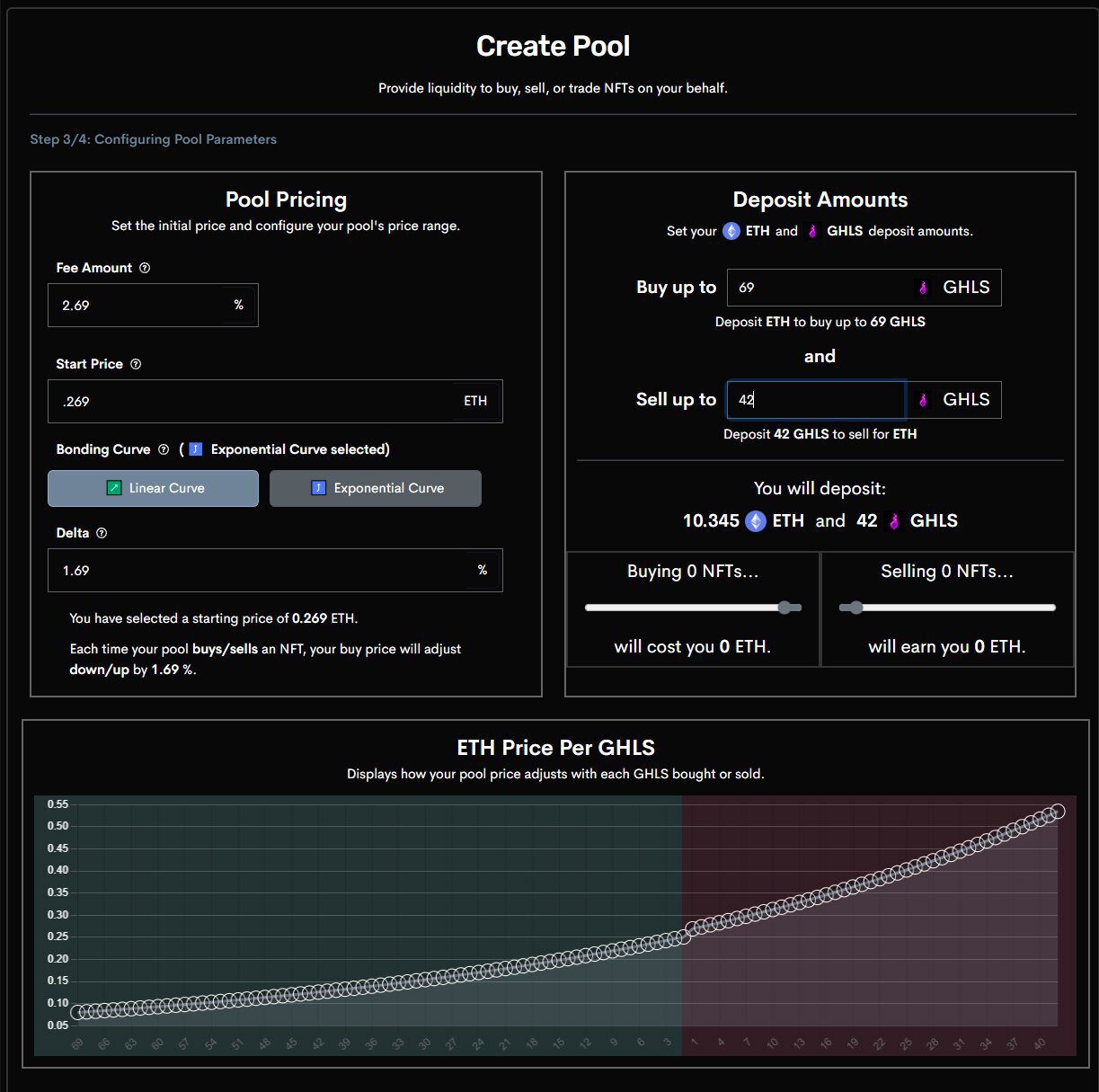Click the GHLS token icon in Buy up to field
1099x1092 pixels.
click(923, 288)
